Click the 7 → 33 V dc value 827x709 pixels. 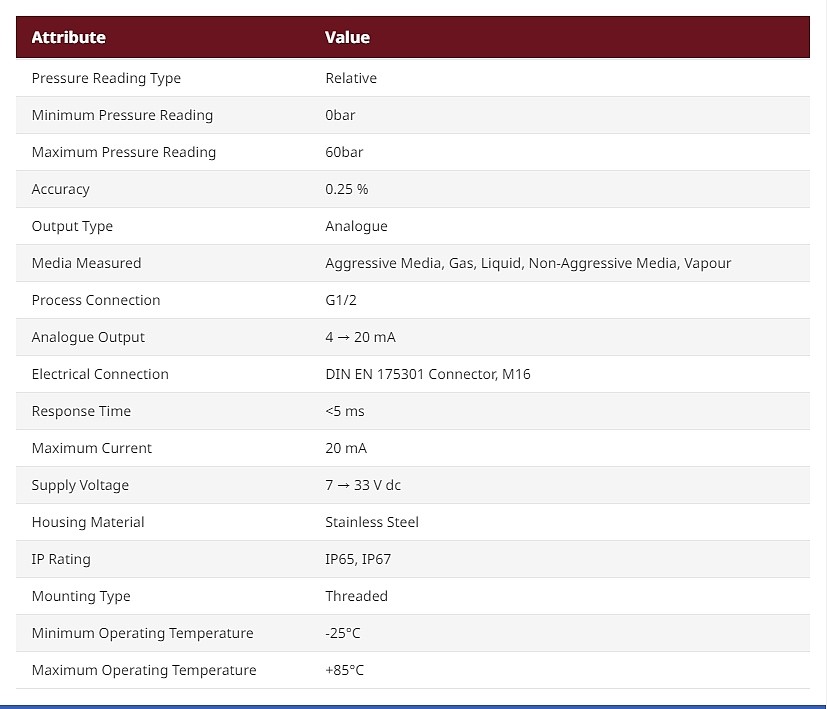tap(363, 485)
